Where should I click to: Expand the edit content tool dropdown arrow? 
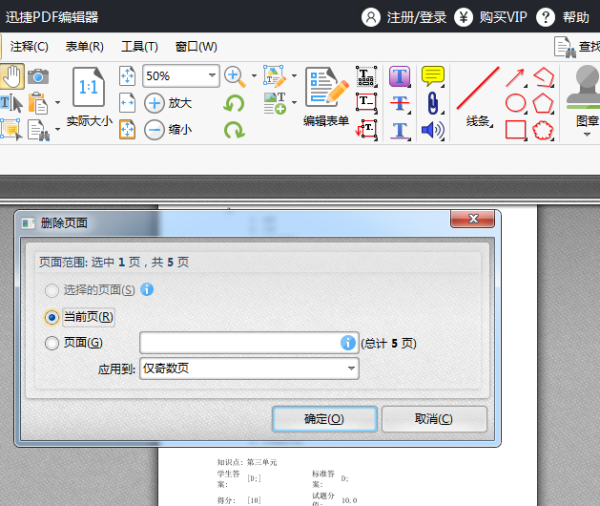click(294, 75)
